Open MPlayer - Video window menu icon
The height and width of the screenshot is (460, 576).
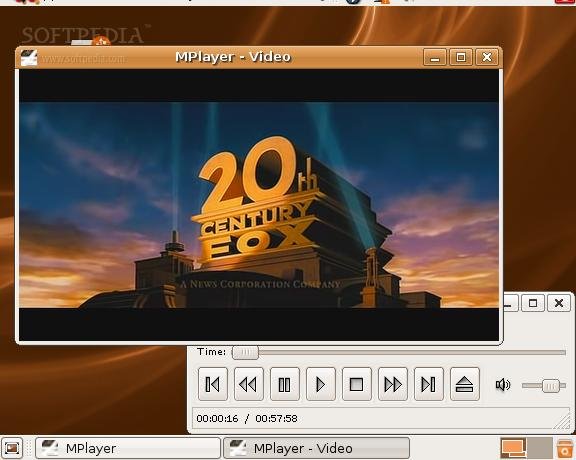tap(29, 58)
